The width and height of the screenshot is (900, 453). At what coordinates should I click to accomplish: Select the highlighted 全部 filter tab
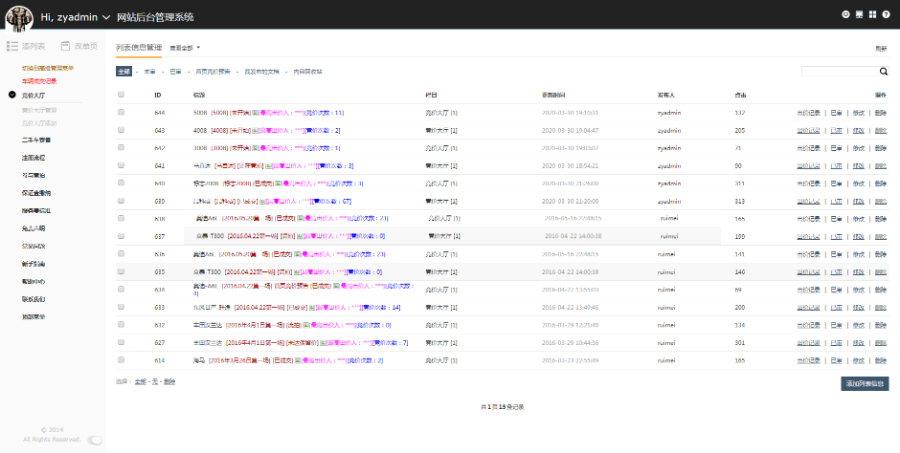click(x=124, y=72)
